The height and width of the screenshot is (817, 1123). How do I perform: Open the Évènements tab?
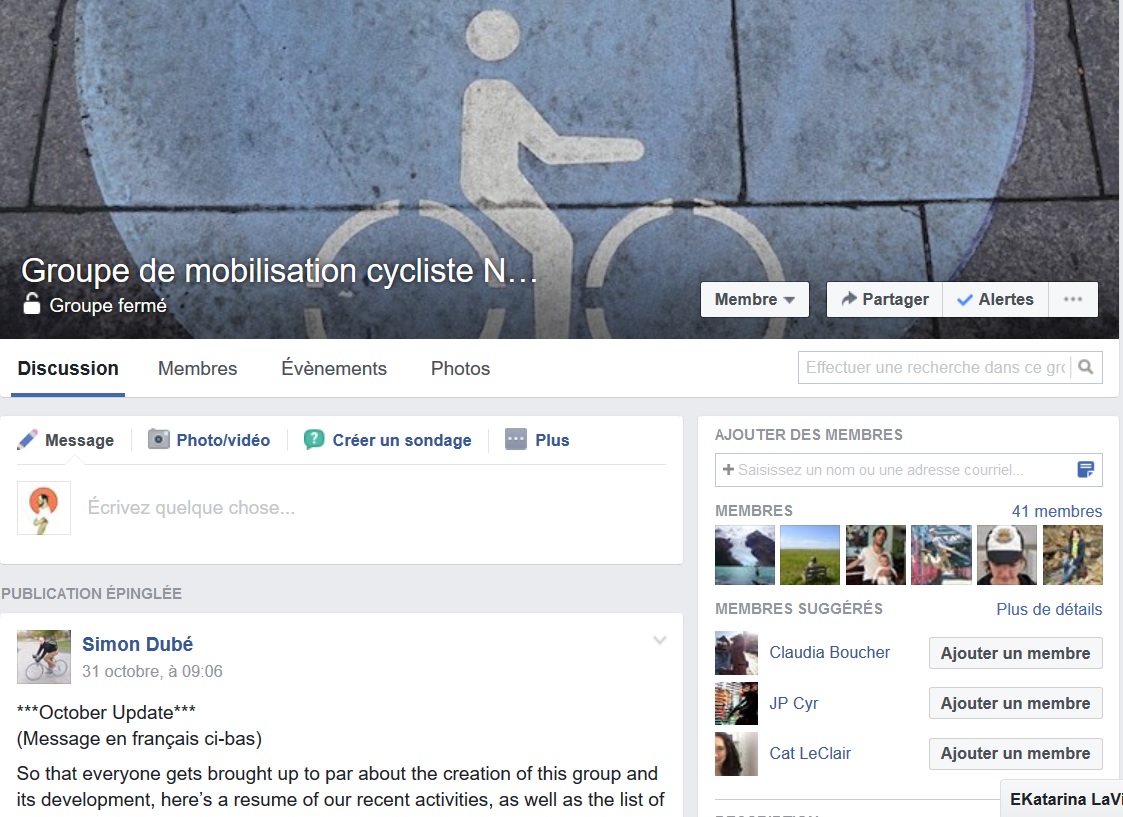click(x=334, y=369)
